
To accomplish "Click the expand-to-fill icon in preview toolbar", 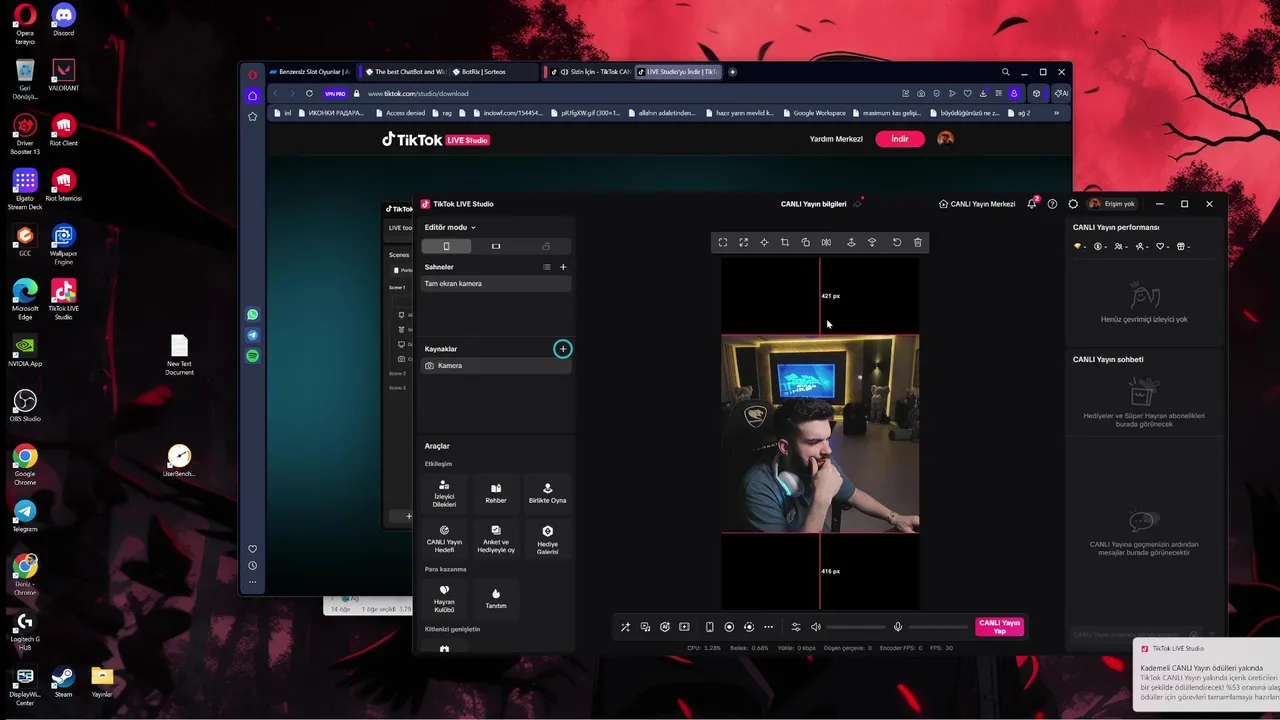I will [x=743, y=242].
